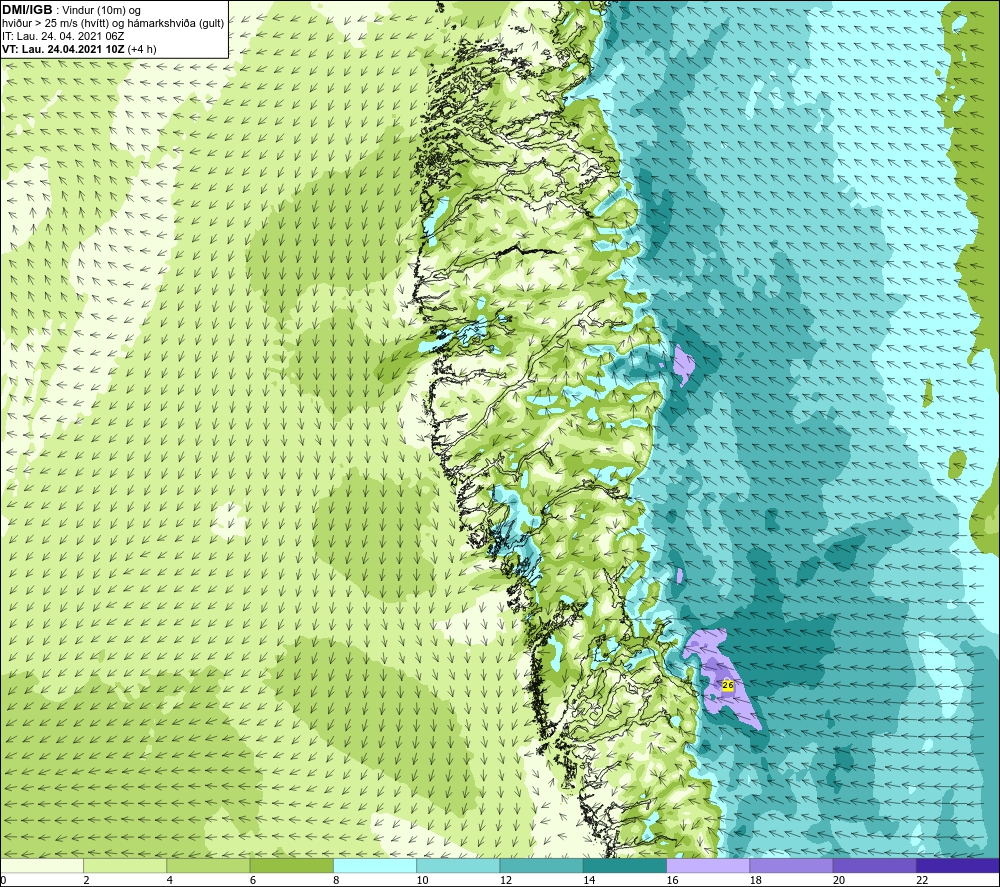Click the legend scale value 8
Image resolution: width=1000 pixels, height=887 pixels.
coord(336,880)
